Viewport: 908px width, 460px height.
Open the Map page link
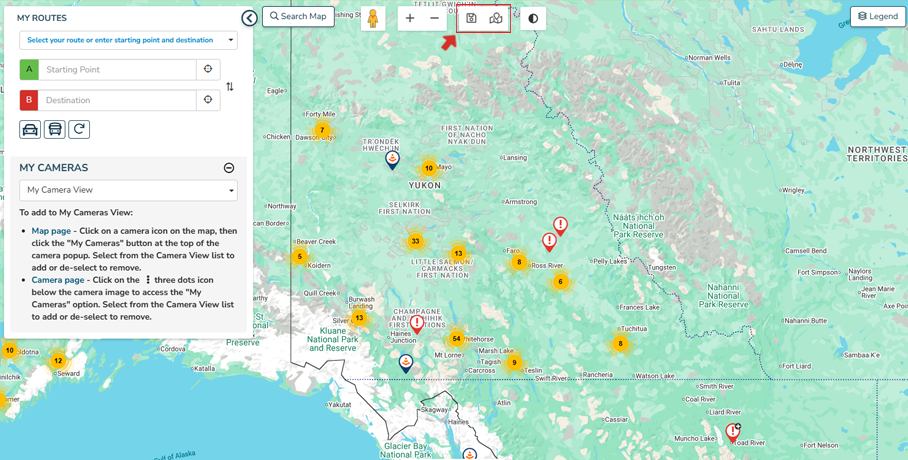click(51, 231)
